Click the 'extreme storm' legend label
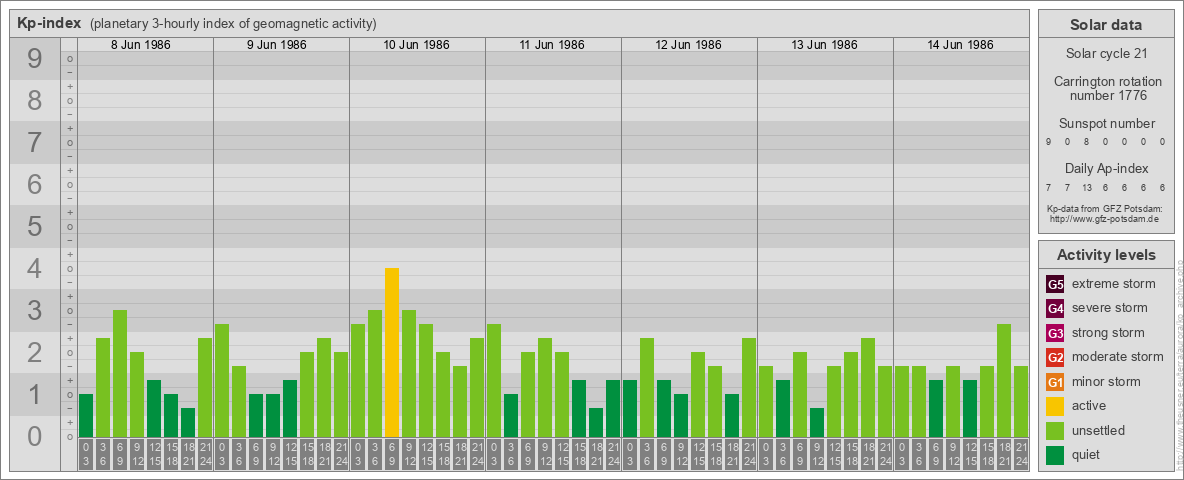This screenshot has width=1184, height=480. tap(1114, 284)
